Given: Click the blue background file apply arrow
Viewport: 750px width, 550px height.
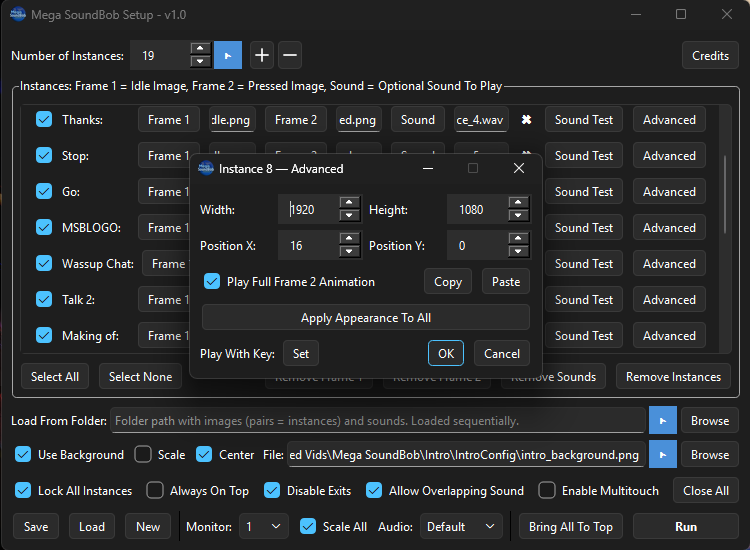Looking at the screenshot, I should point(662,455).
